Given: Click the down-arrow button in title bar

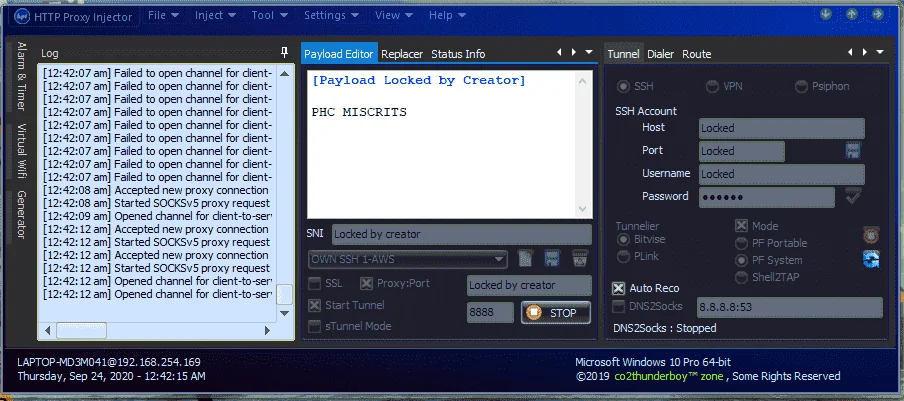Looking at the screenshot, I should point(826,14).
